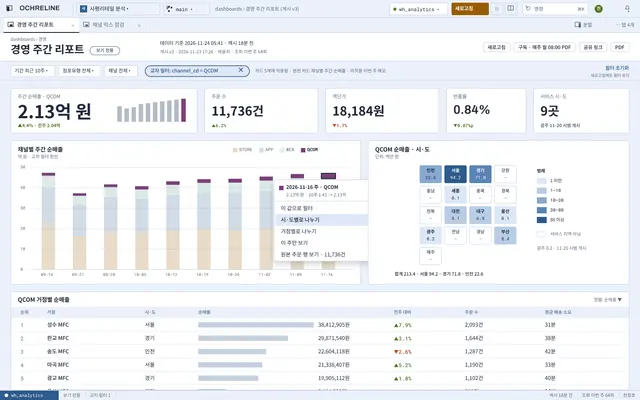The width and height of the screenshot is (640, 400).
Task: Choose 시·도별로 나누기 in context menu
Action: (322, 220)
